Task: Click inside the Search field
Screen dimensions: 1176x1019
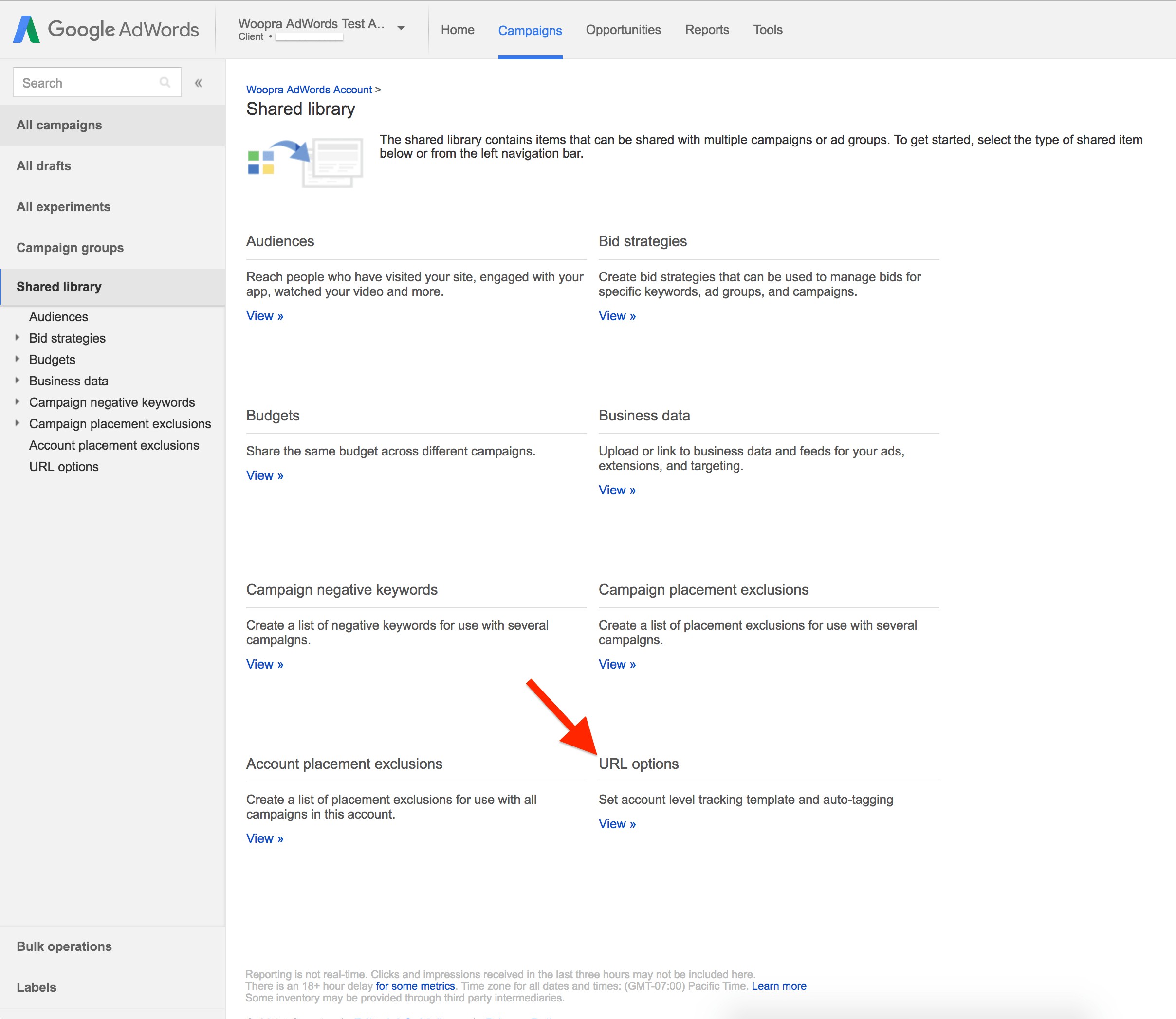Action: [85, 82]
